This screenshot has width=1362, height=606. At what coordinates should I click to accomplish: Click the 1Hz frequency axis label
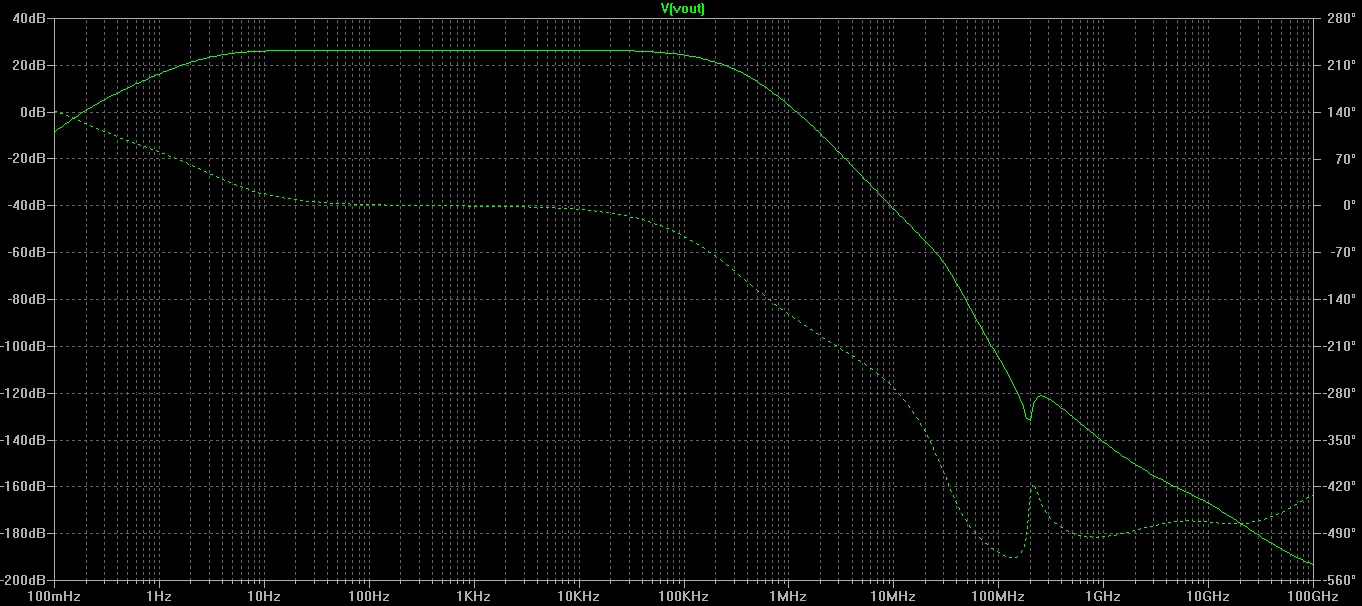159,596
